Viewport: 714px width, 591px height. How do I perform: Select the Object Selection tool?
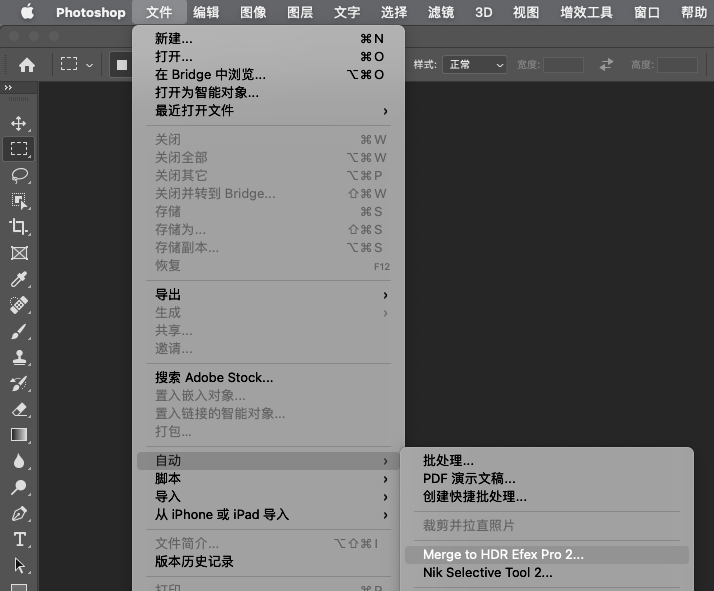(x=19, y=201)
